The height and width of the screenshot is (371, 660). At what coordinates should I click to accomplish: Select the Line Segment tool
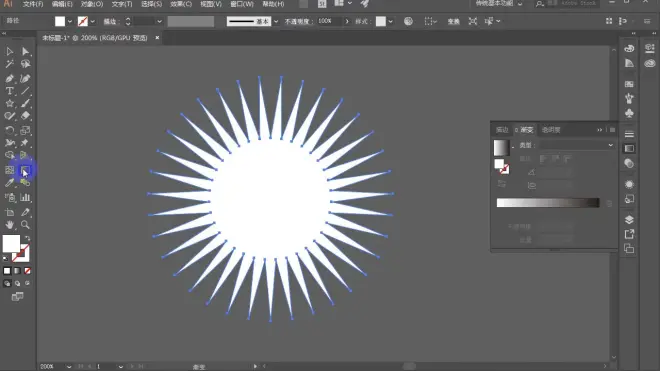tap(25, 91)
